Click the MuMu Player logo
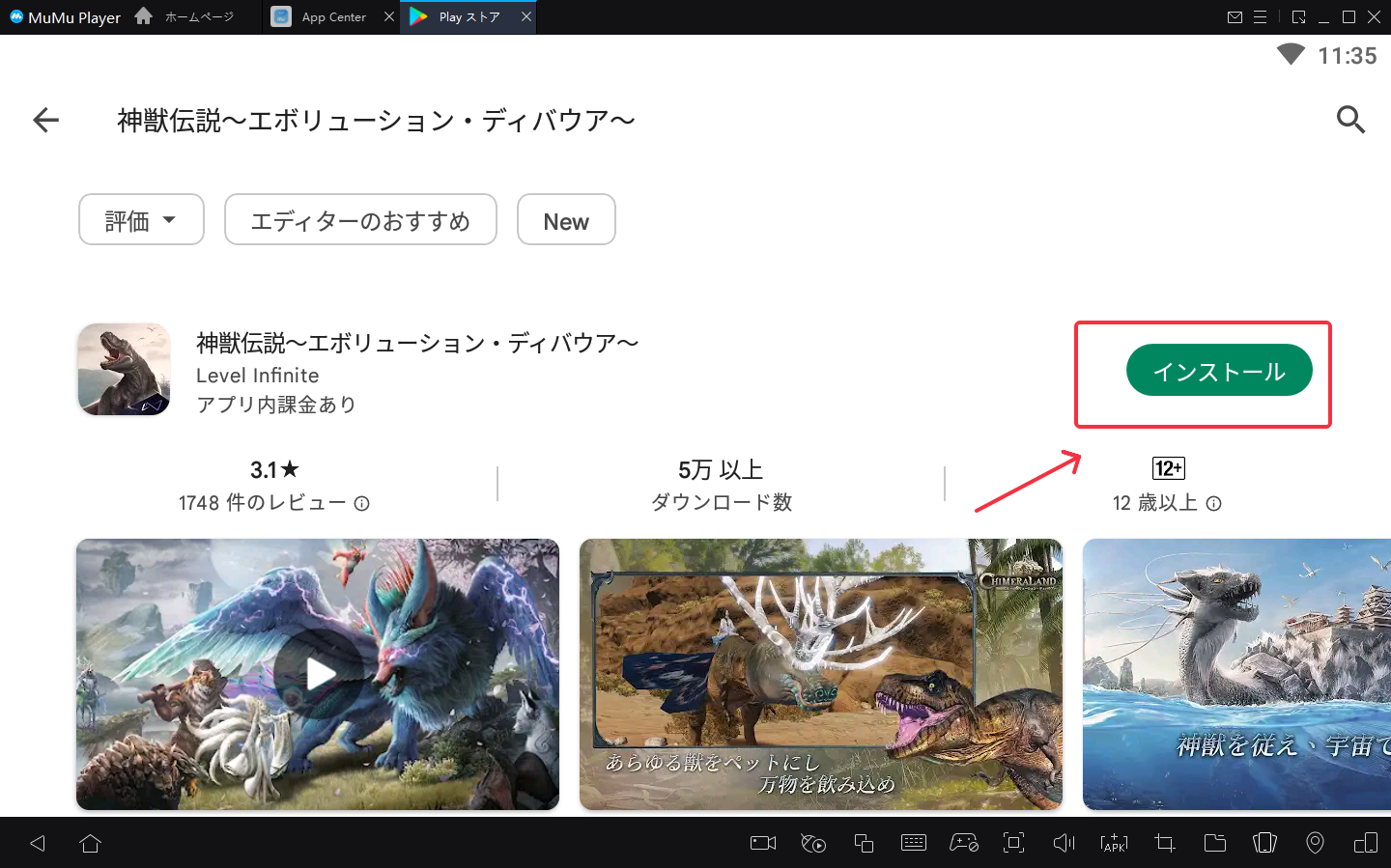This screenshot has height=868, width=1391. pyautogui.click(x=65, y=17)
